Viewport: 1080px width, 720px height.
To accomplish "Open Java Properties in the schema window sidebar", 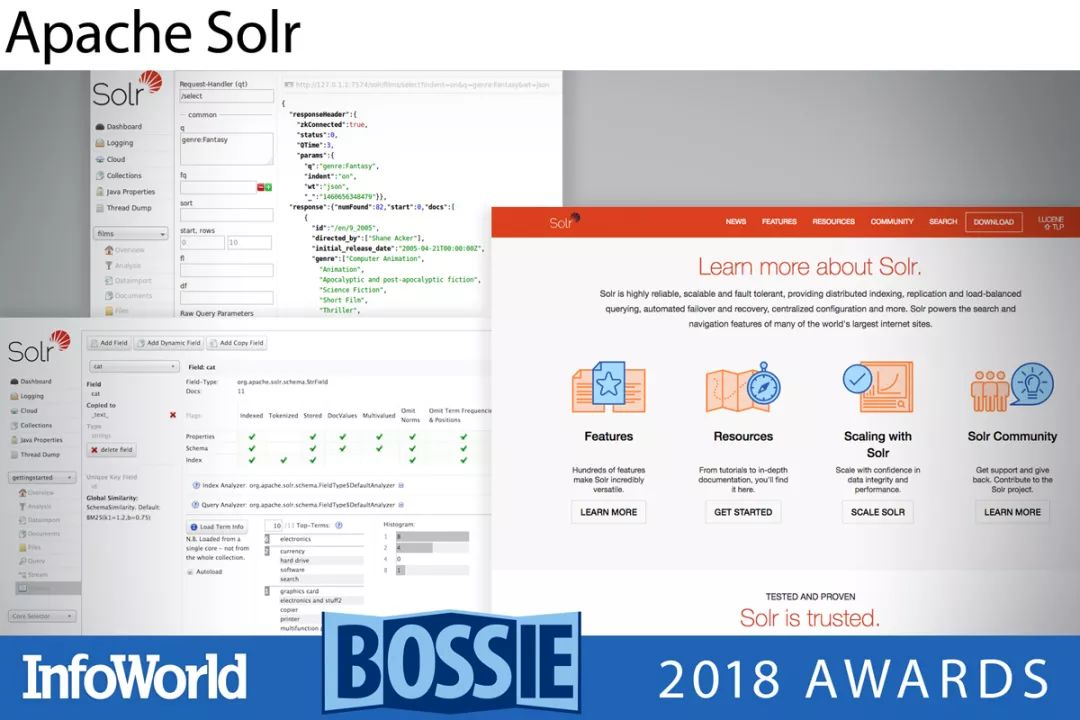I will [37, 440].
